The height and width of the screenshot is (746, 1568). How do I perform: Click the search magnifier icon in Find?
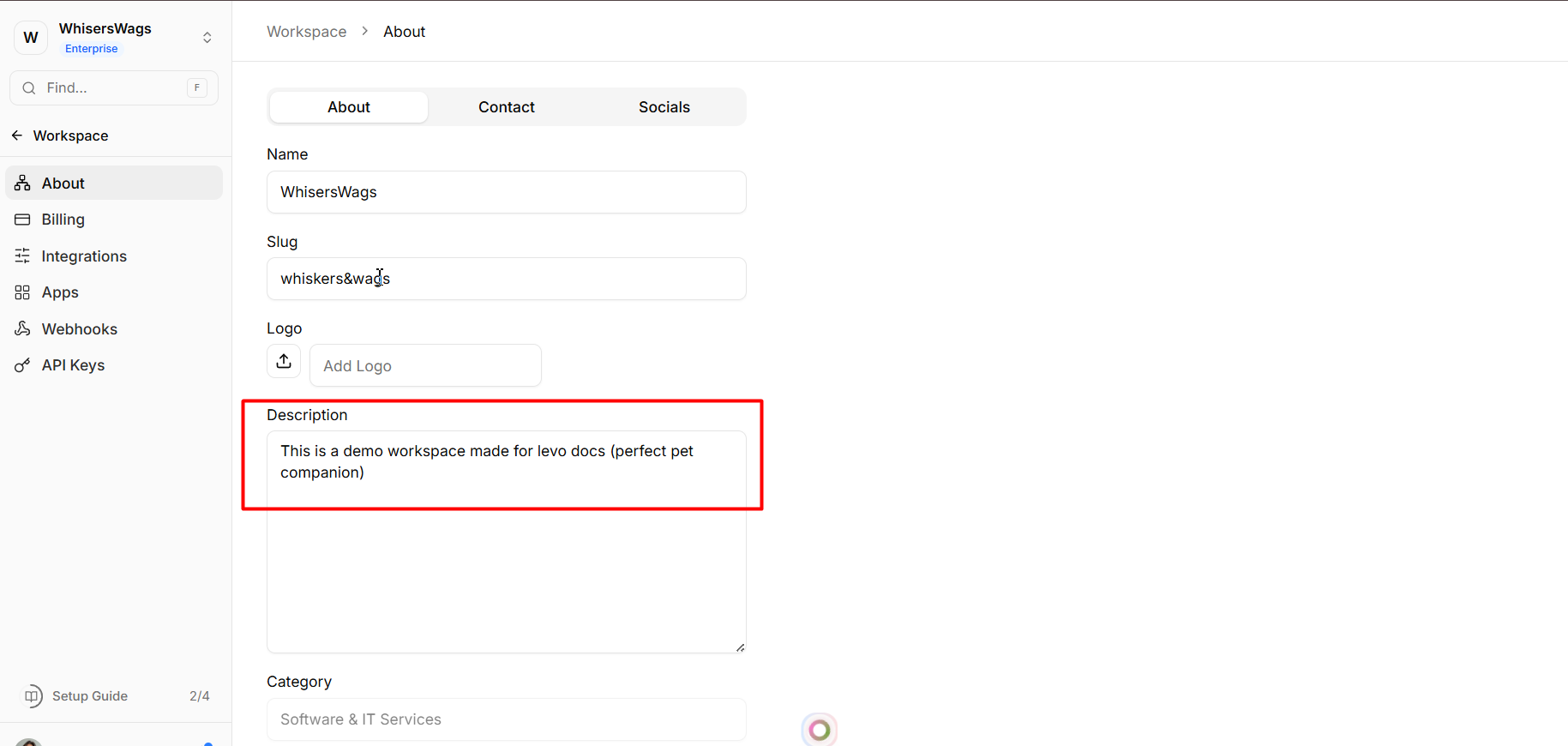coord(29,88)
